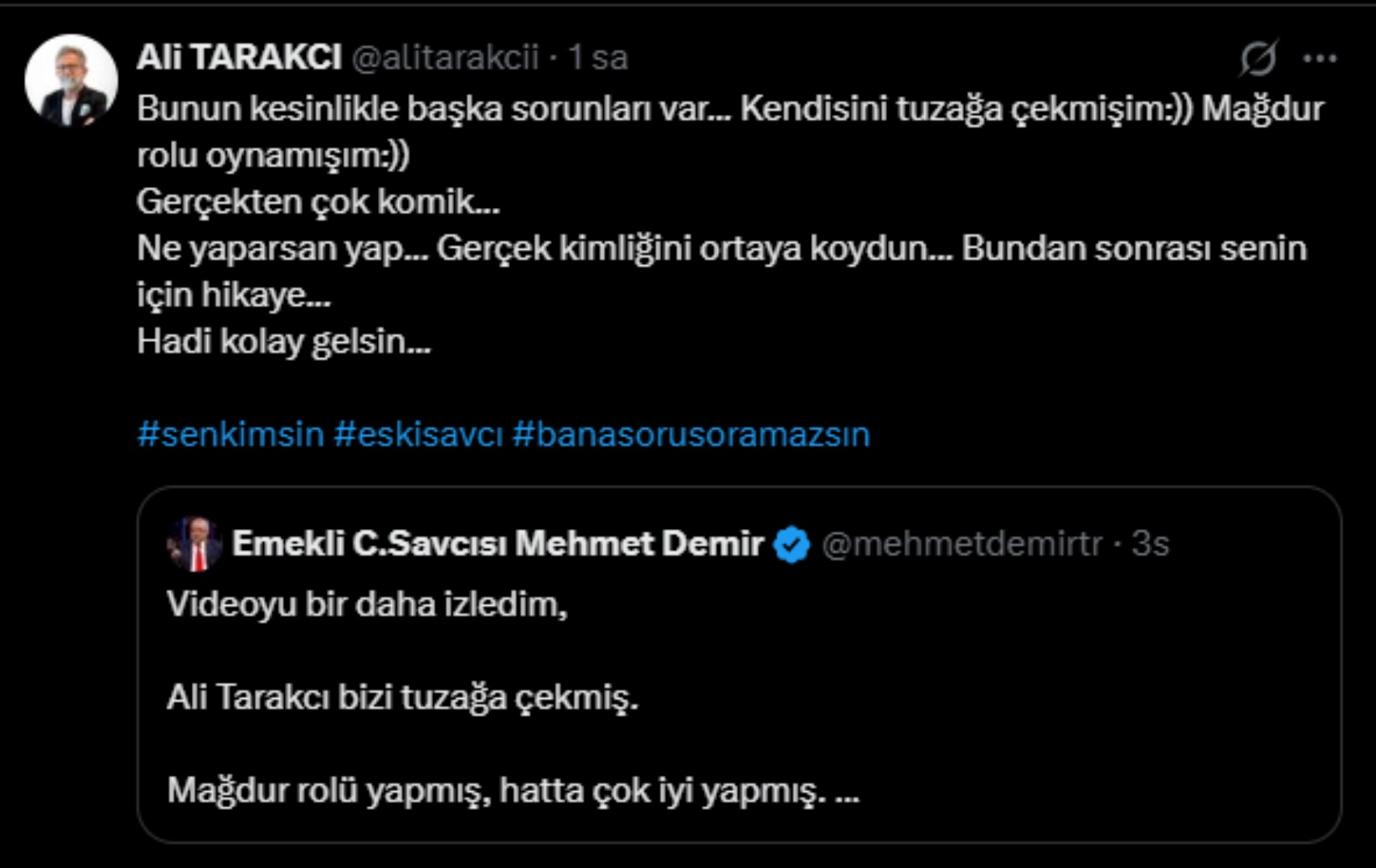The width and height of the screenshot is (1376, 868).
Task: Click the name Emekli C.Savcısı Mehmet Demir
Action: tap(497, 544)
